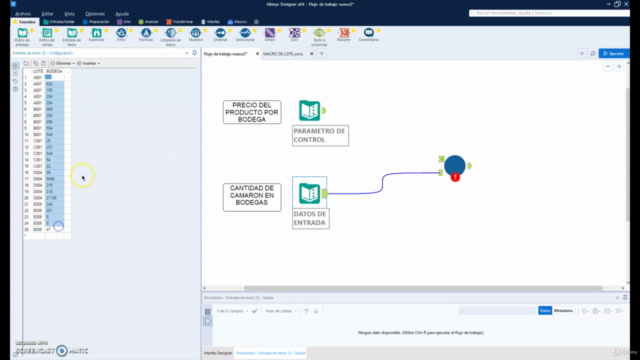Select the BODEGA column header
The width and height of the screenshot is (640, 360).
click(54, 71)
